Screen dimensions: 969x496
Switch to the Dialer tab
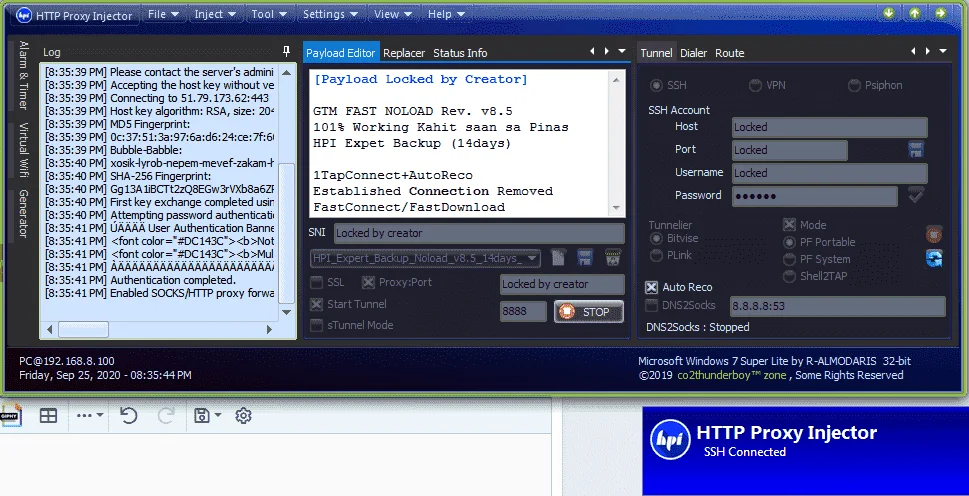pos(693,53)
